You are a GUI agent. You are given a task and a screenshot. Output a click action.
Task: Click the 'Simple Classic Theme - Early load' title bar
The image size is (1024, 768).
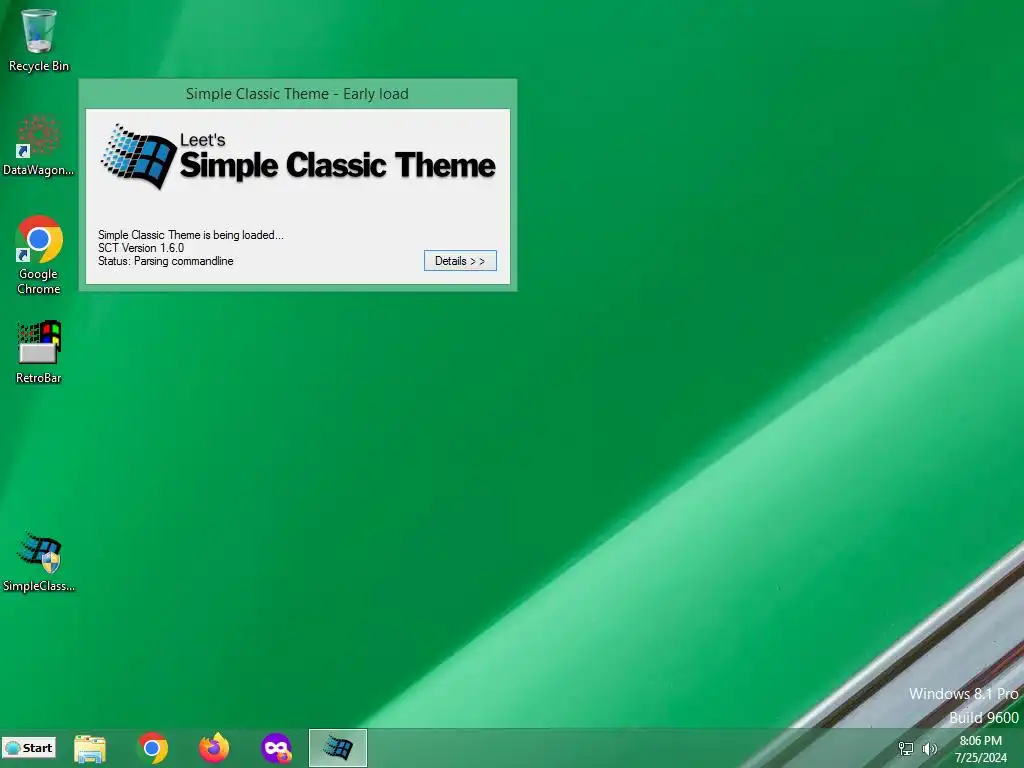coord(297,94)
